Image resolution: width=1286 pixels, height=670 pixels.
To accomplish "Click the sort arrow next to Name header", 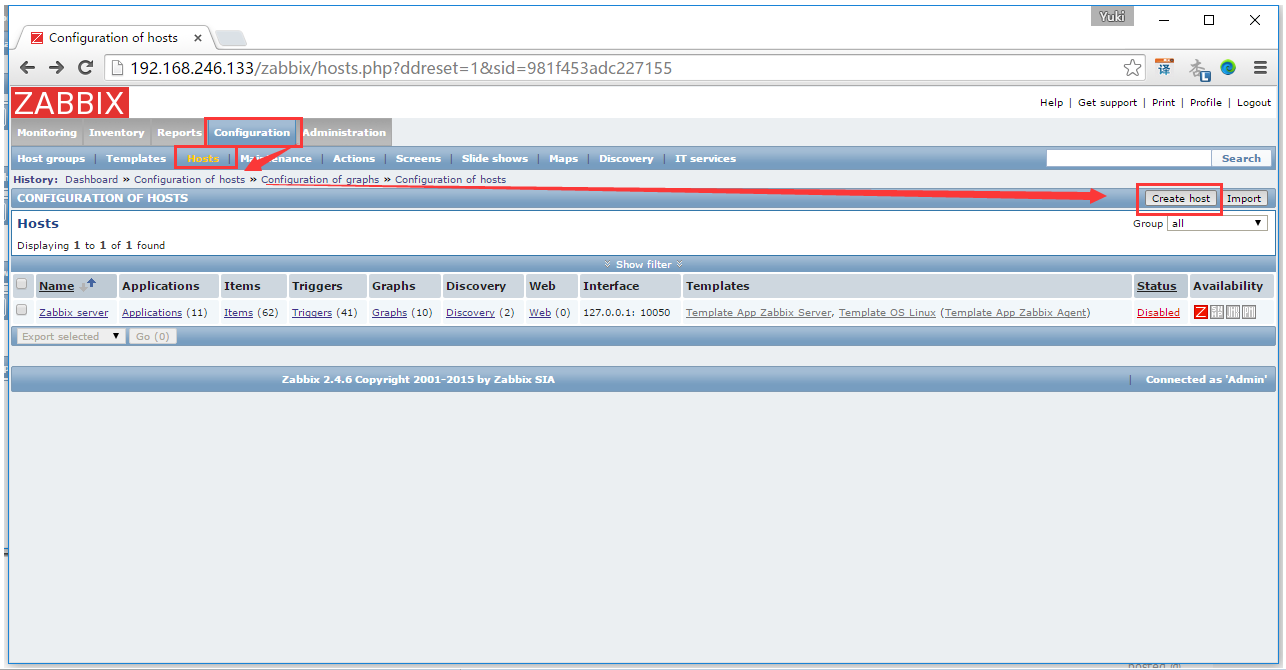I will [x=88, y=285].
